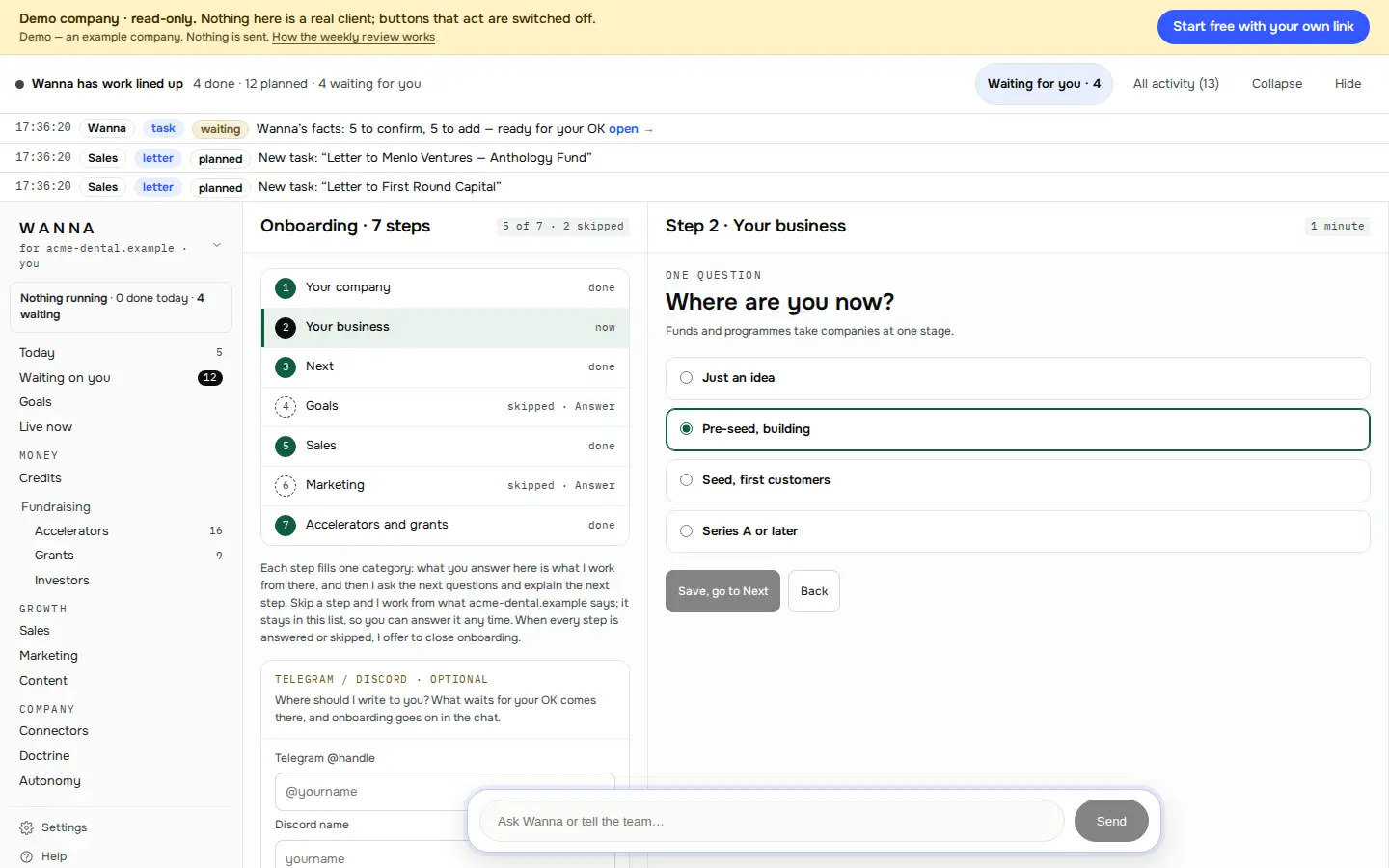The image size is (1389, 868).
Task: Click the 'Save, go to Next' button
Action: pyautogui.click(x=722, y=591)
